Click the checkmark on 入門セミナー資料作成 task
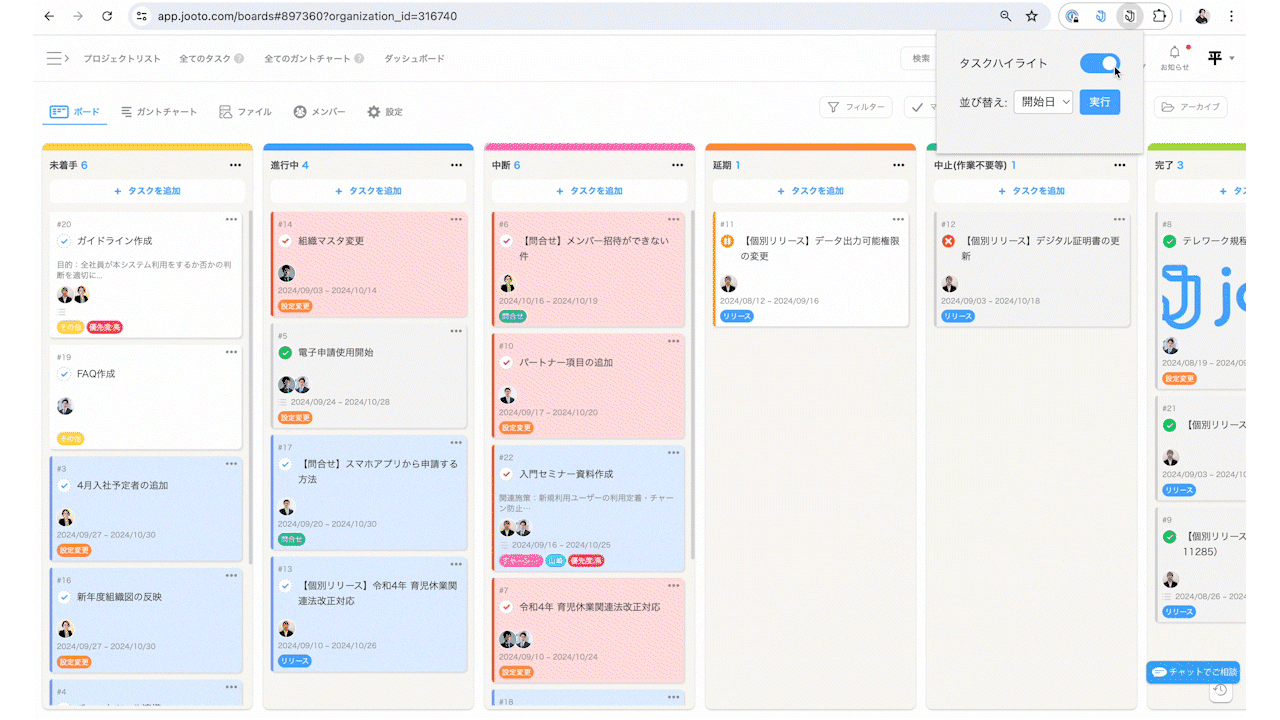This screenshot has width=1280, height=720. point(506,473)
